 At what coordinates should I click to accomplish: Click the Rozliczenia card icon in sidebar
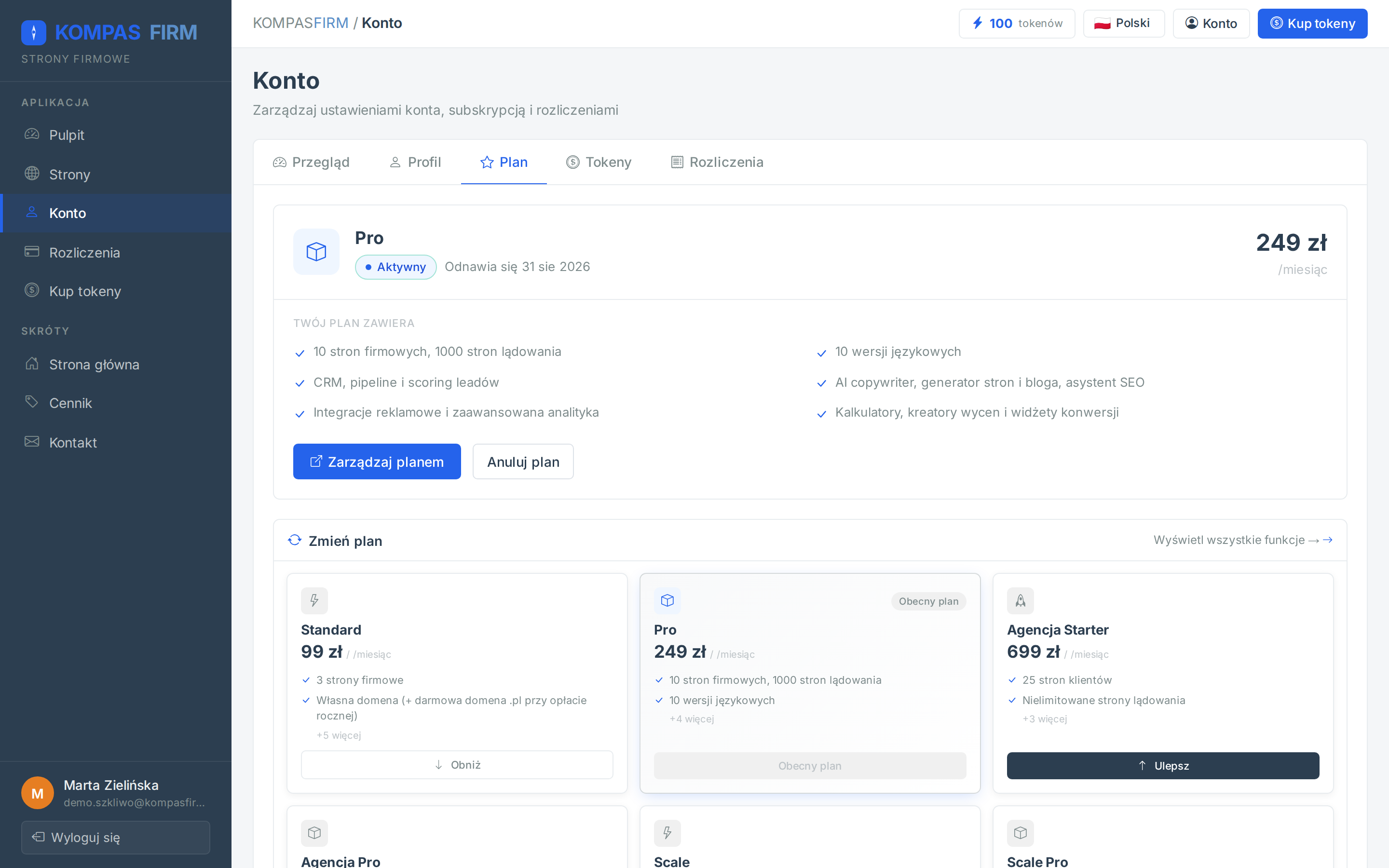click(x=32, y=251)
